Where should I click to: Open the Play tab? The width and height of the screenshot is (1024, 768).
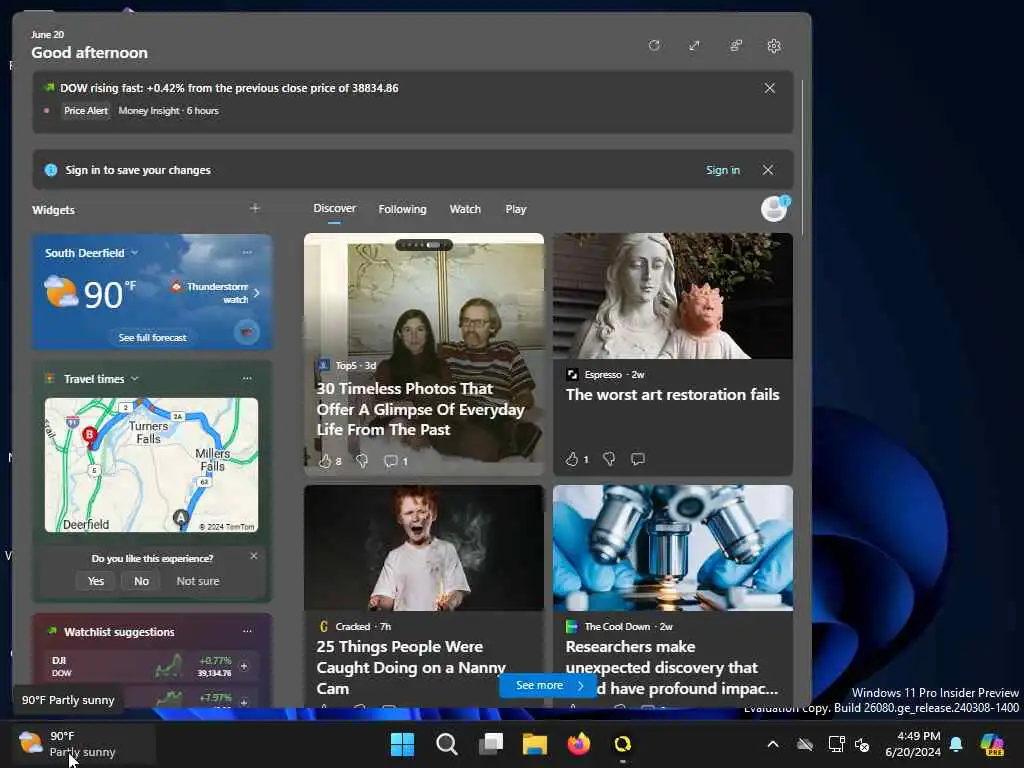[515, 209]
